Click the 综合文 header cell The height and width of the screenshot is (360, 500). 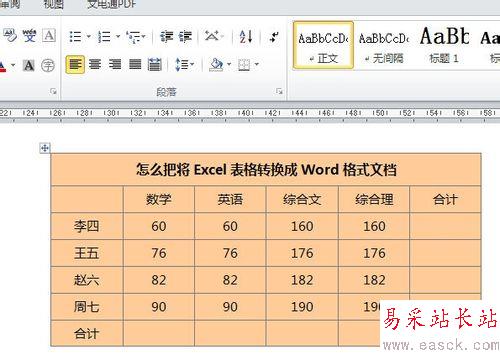(302, 199)
